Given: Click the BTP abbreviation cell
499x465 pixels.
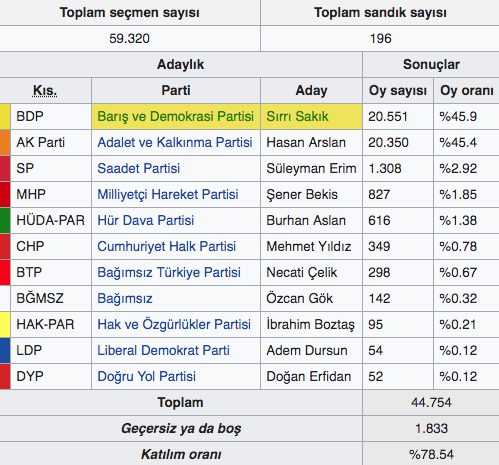Looking at the screenshot, I should [x=51, y=272].
